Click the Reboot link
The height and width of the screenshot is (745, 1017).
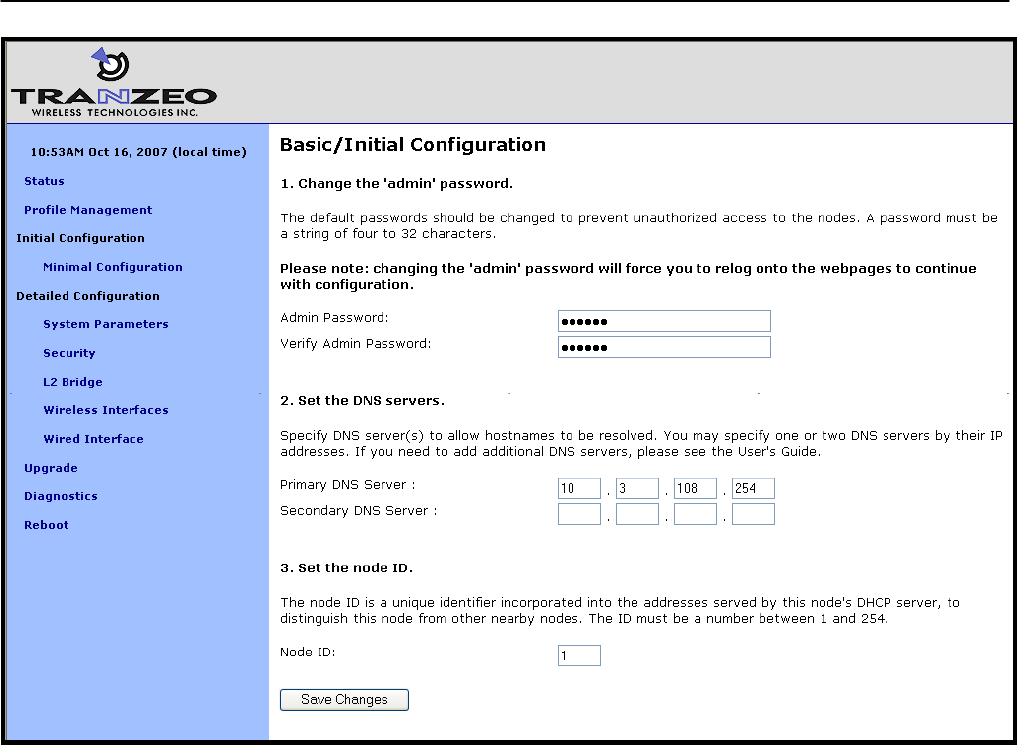click(46, 525)
